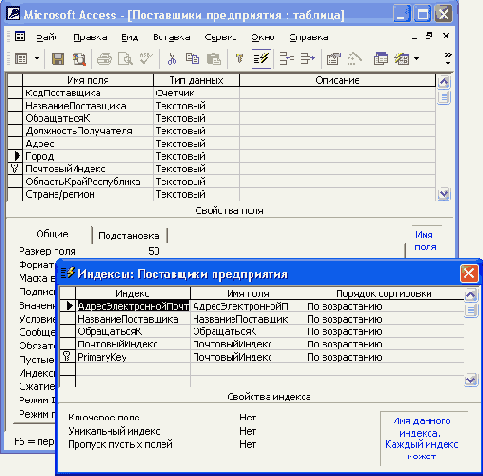Open the Сервис menu
483x476 pixels.
[220, 37]
